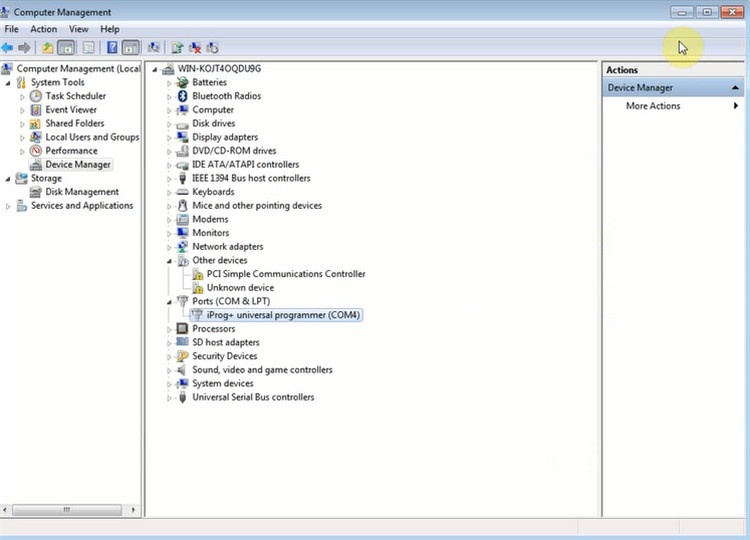Select Disk Management in left tree
This screenshot has height=540, width=750.
pyautogui.click(x=81, y=192)
